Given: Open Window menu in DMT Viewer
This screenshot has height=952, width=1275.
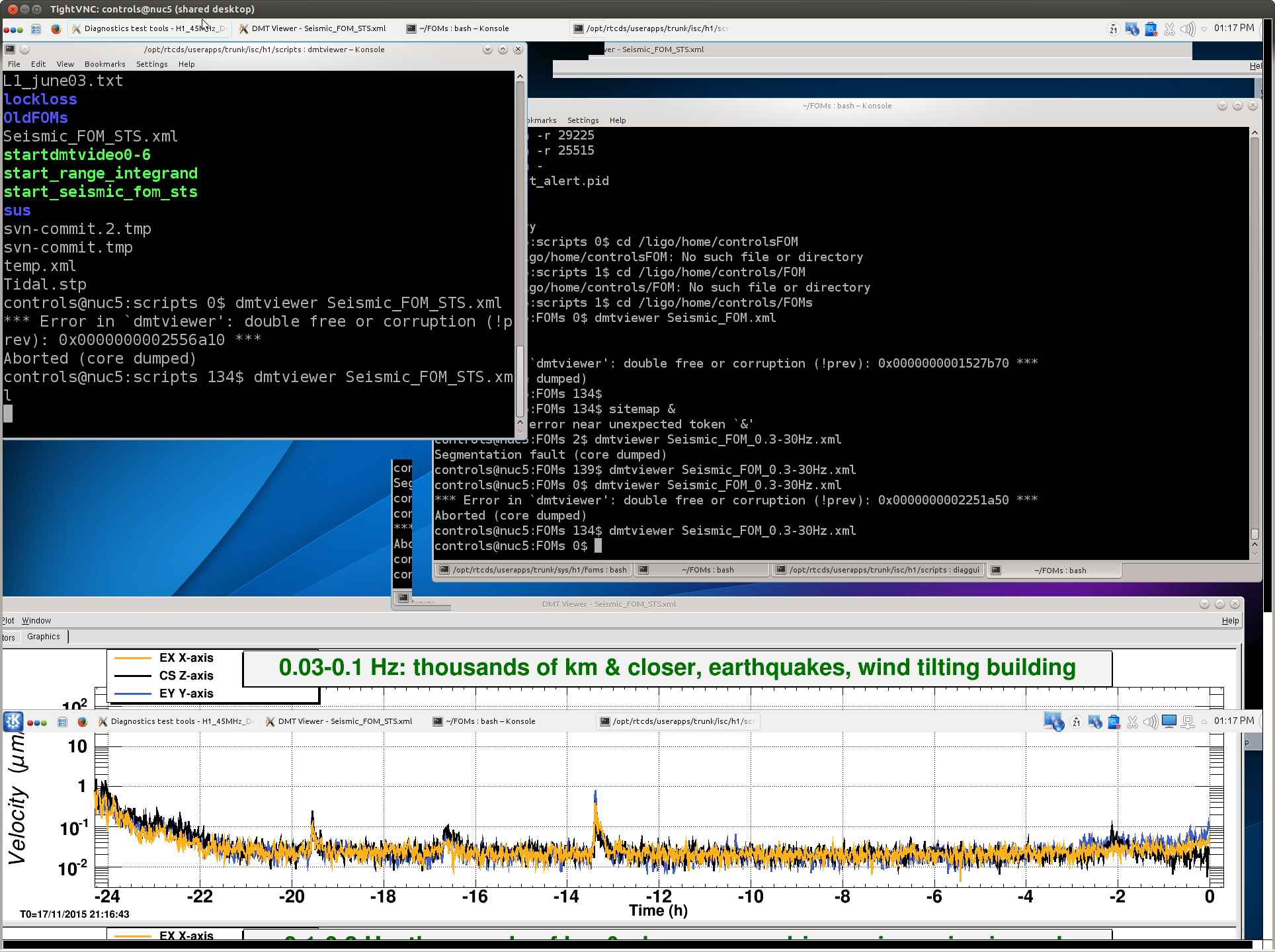Looking at the screenshot, I should click(x=36, y=620).
